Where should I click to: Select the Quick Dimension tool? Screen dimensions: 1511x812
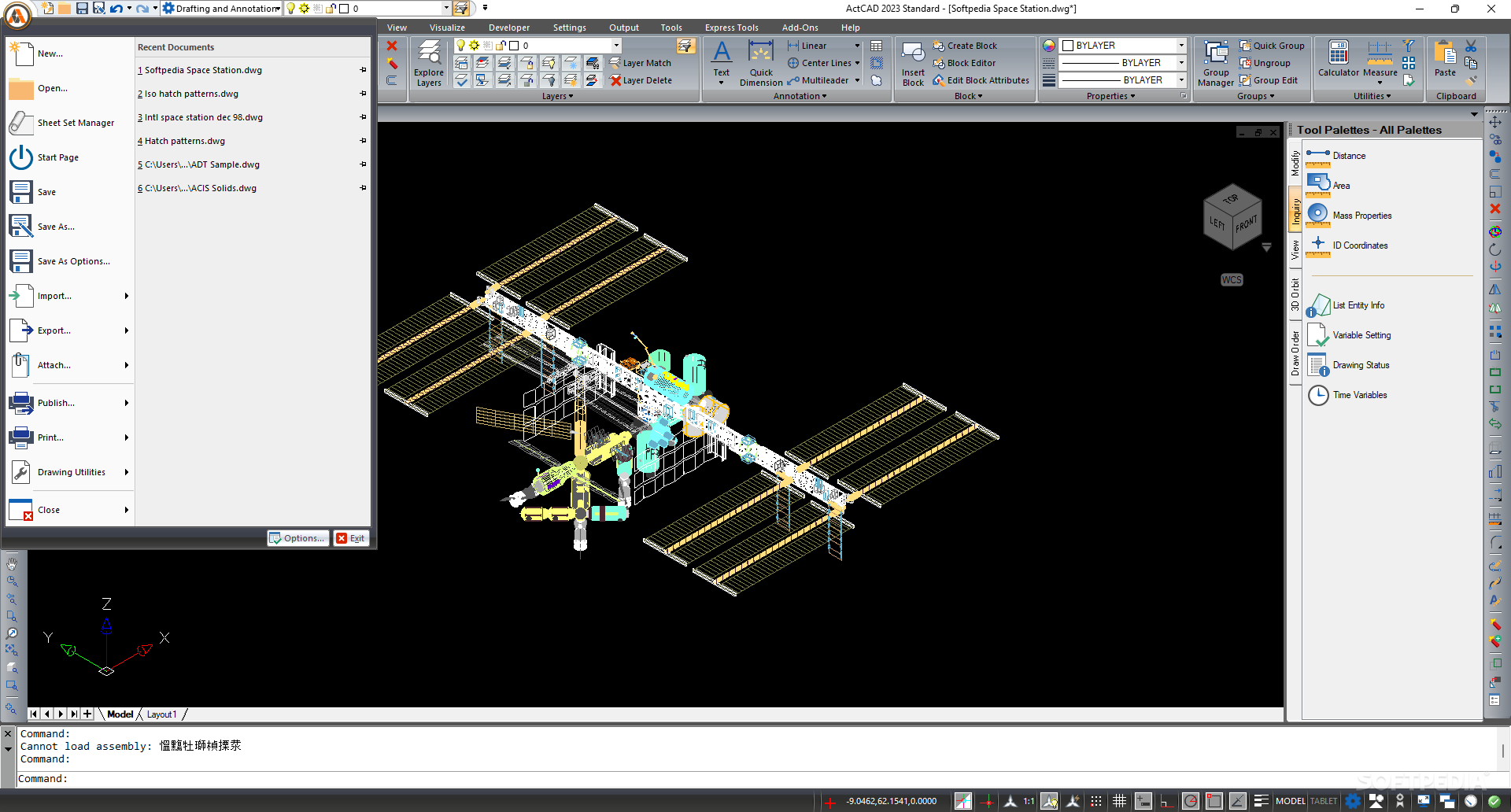[x=761, y=63]
